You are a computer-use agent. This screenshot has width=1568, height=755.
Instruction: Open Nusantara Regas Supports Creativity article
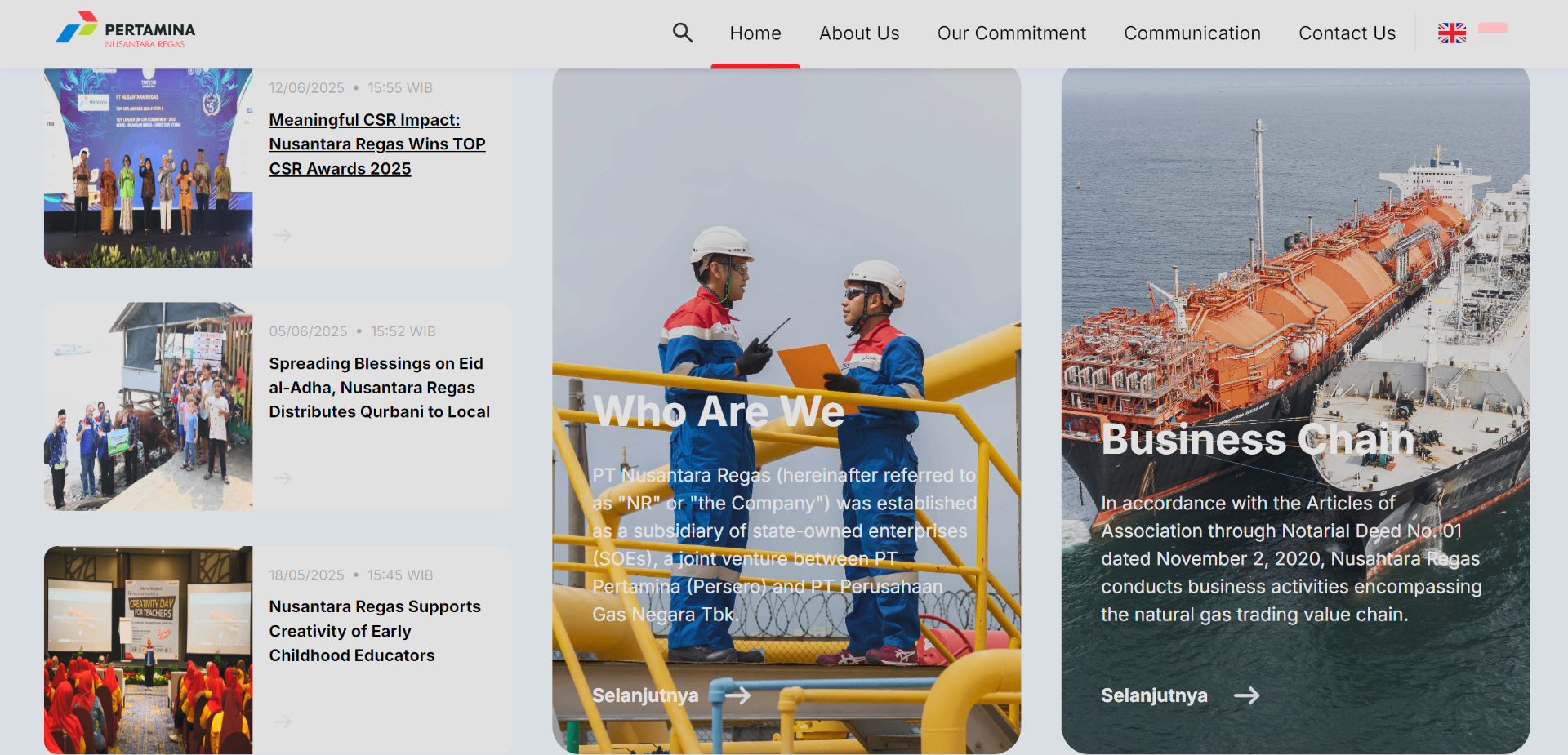tap(375, 631)
